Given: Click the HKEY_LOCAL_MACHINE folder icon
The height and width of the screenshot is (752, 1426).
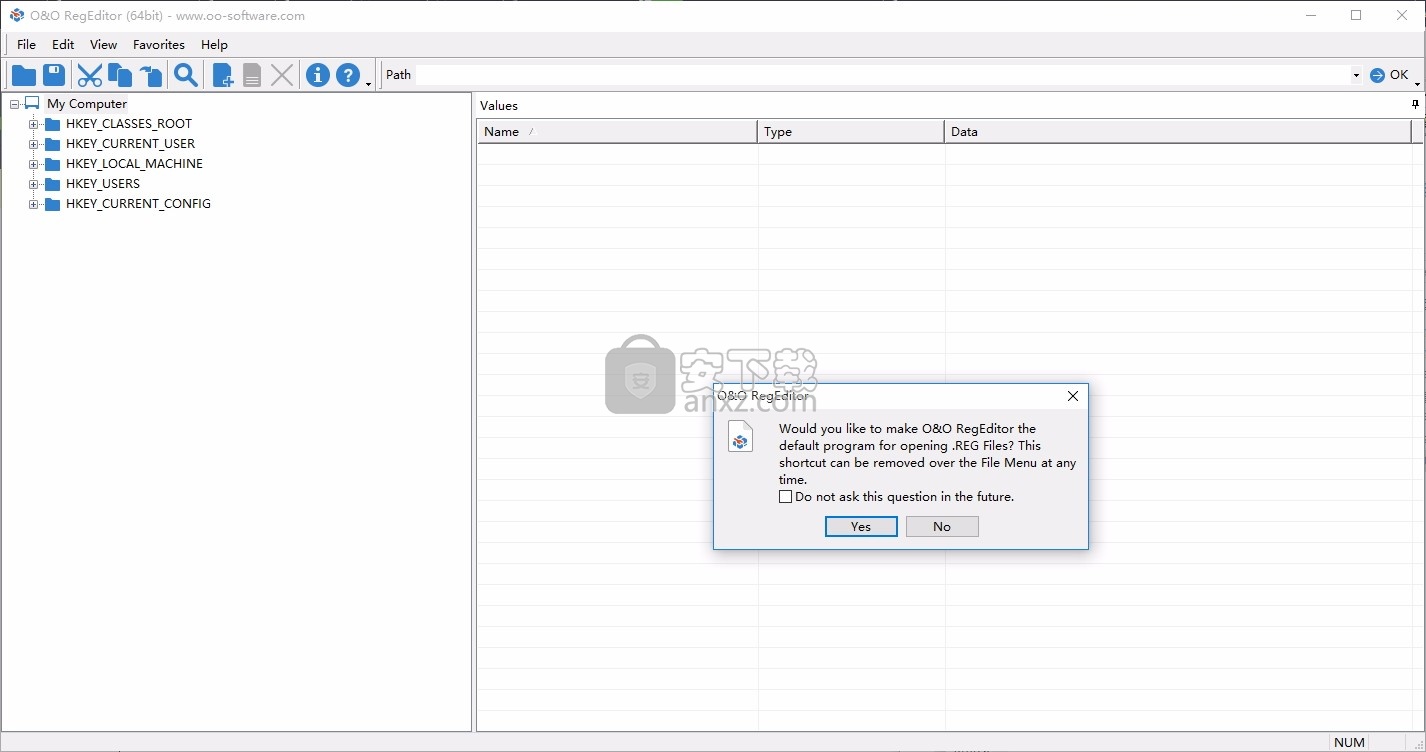Looking at the screenshot, I should pos(52,164).
